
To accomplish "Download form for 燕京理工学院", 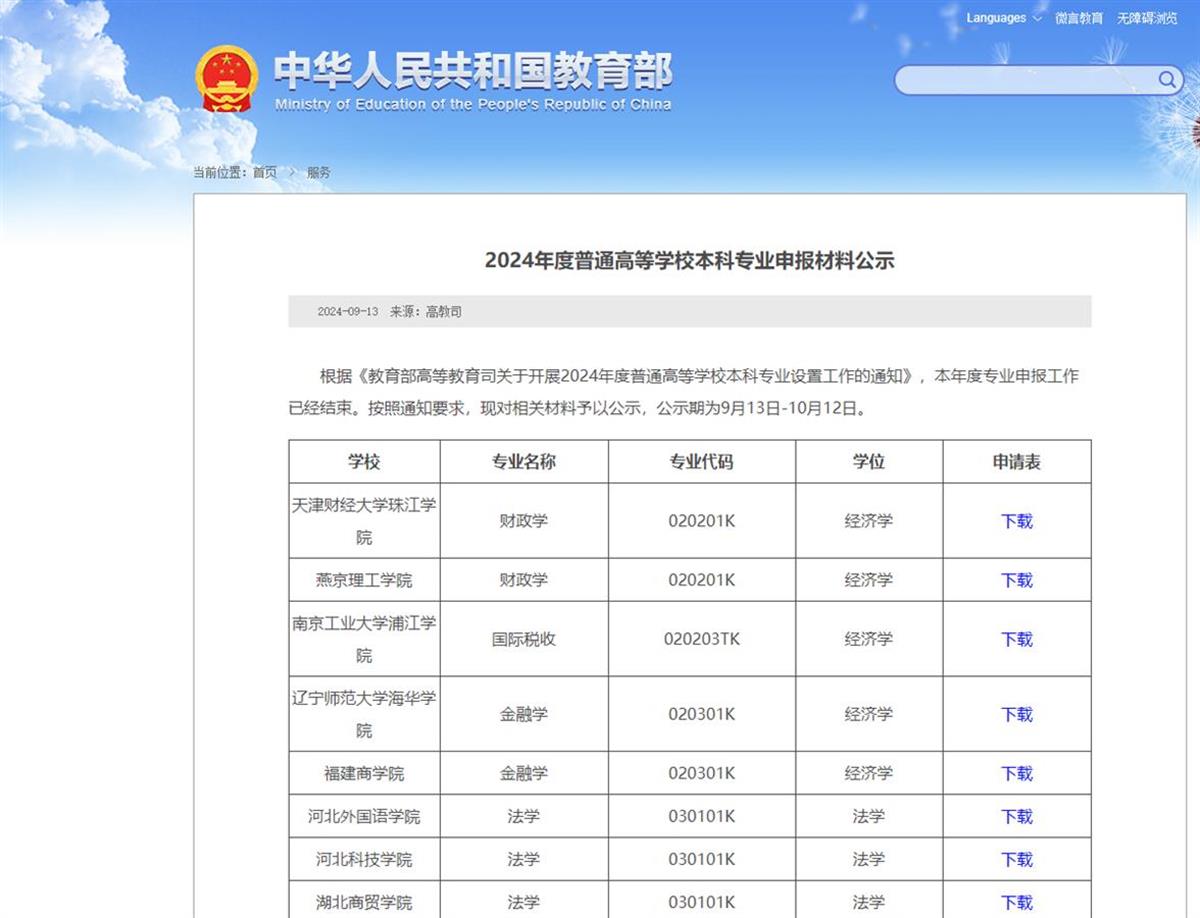I will click(x=1017, y=580).
